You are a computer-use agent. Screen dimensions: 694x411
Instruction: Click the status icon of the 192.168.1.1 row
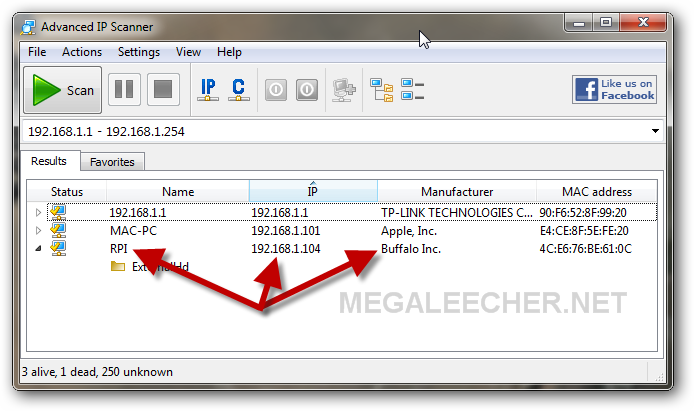[x=58, y=212]
